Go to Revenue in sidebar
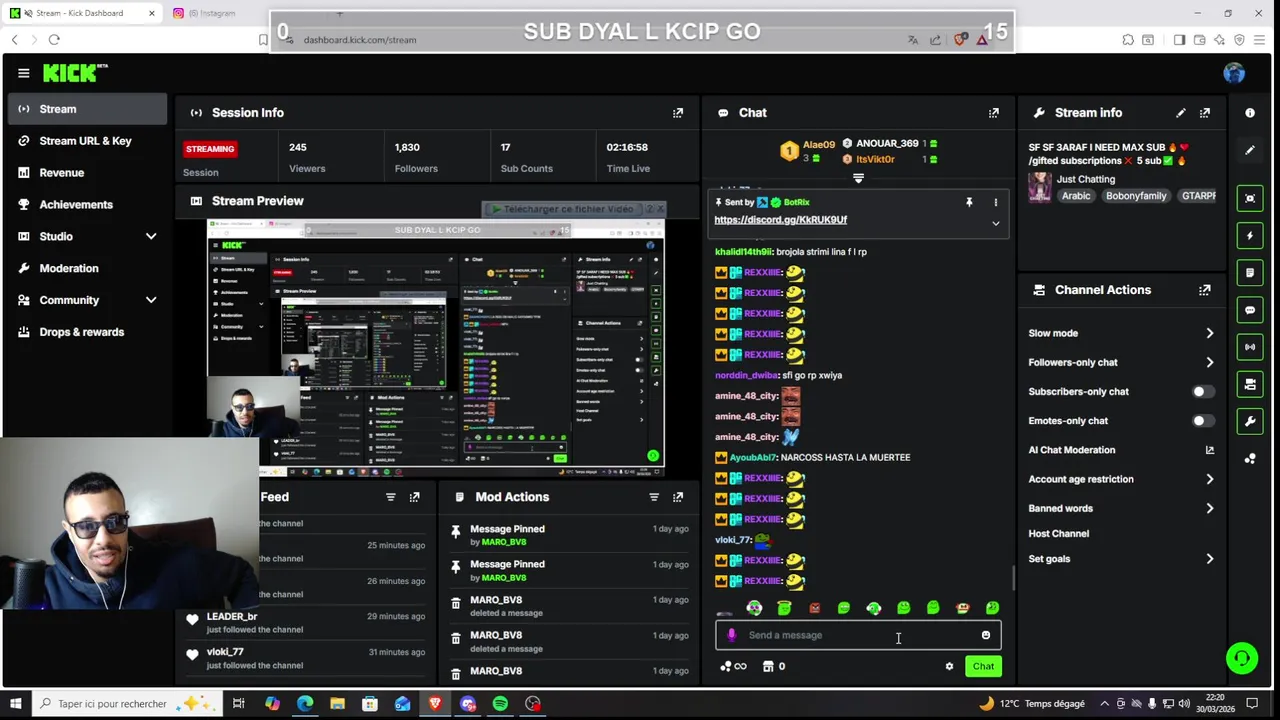Screen dimensions: 1280x720 point(87,173)
